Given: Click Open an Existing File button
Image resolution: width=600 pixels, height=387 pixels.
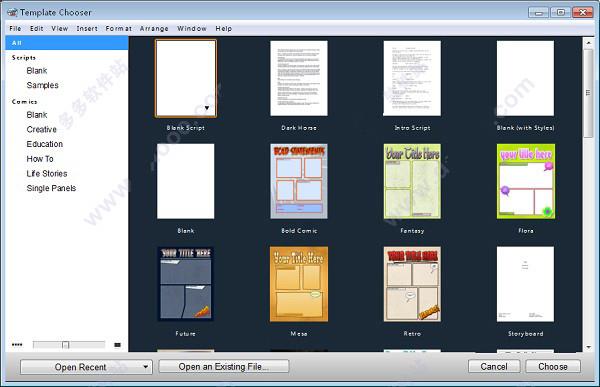Looking at the screenshot, I should [224, 366].
